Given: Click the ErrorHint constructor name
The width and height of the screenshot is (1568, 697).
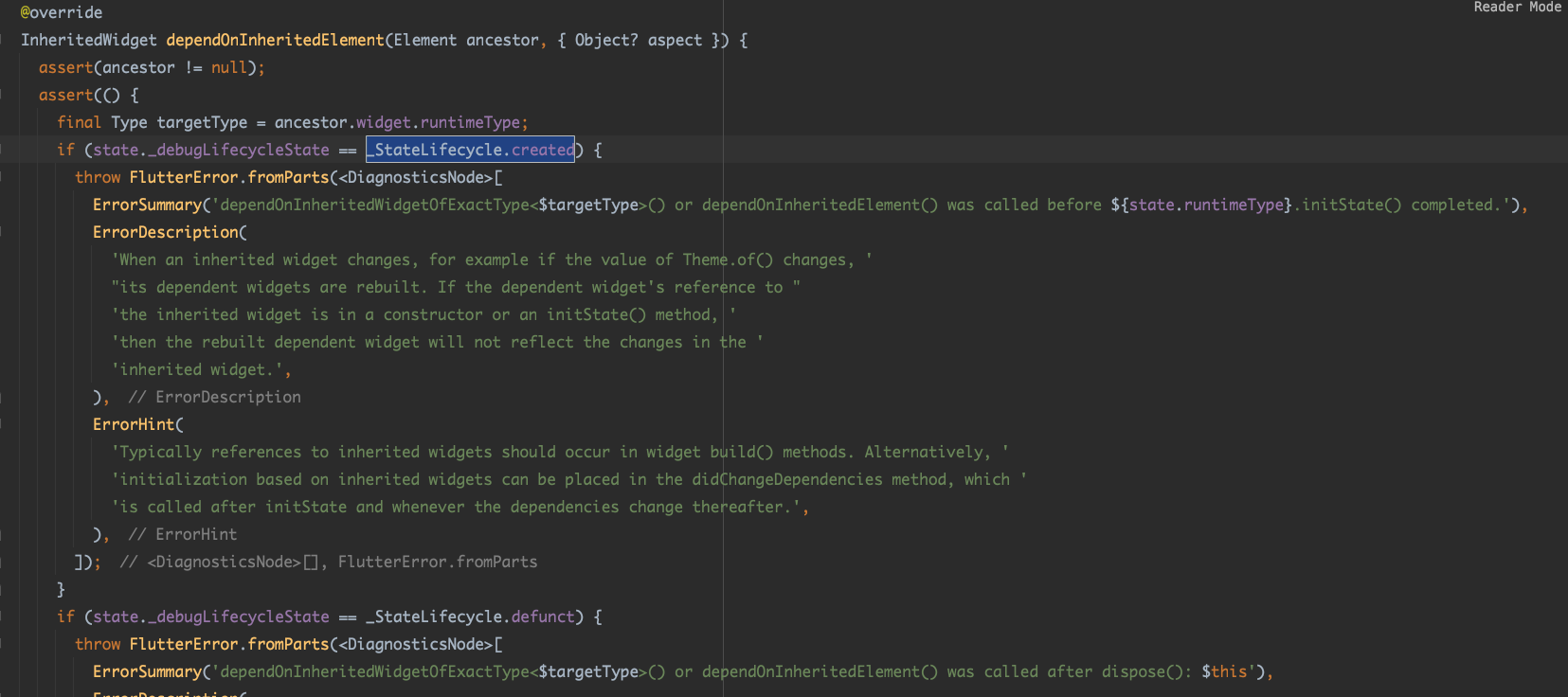Looking at the screenshot, I should click(x=134, y=424).
